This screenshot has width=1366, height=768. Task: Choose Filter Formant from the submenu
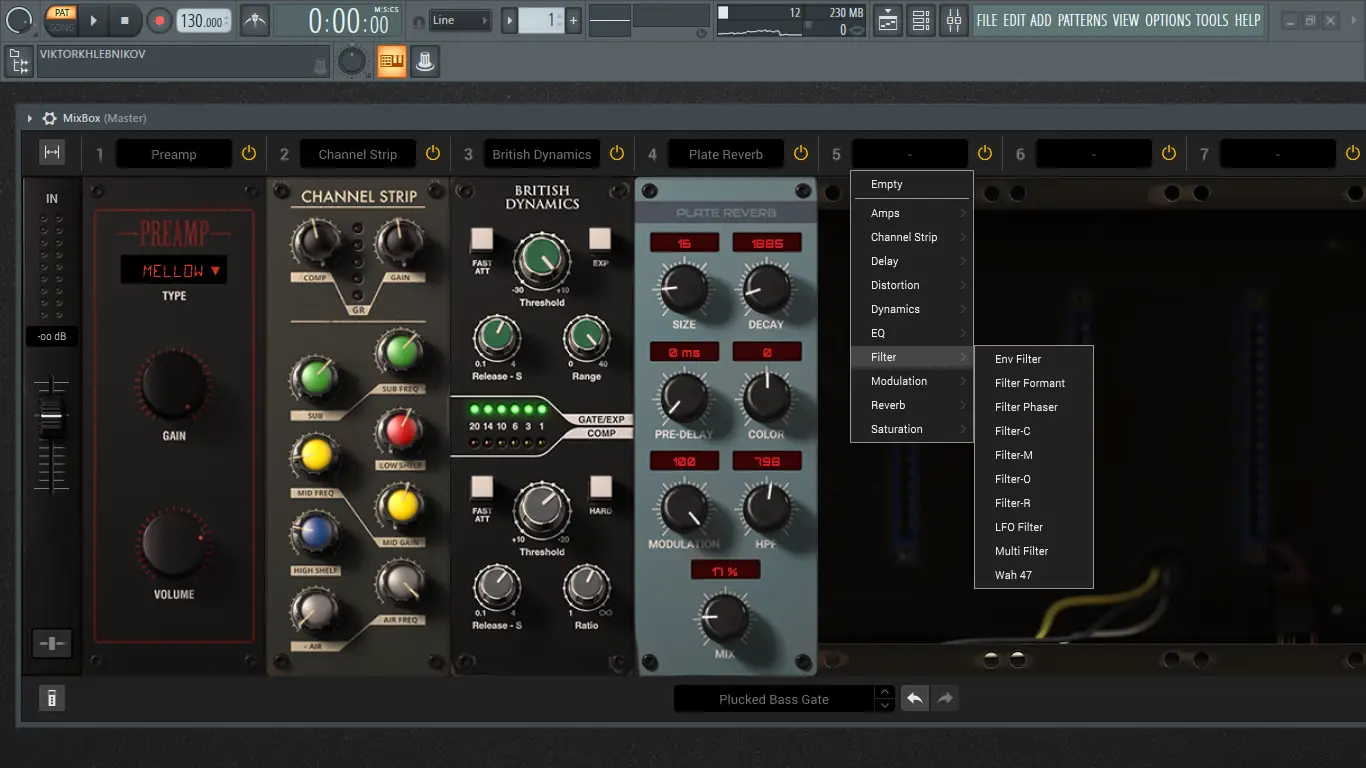[1034, 383]
